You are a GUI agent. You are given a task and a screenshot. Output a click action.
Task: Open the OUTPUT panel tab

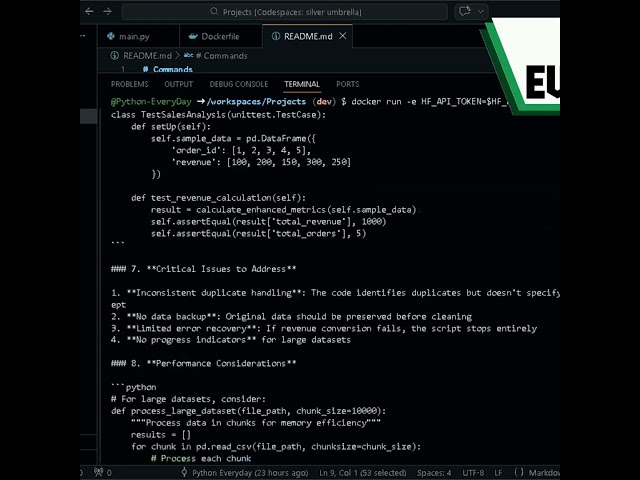[x=178, y=84]
